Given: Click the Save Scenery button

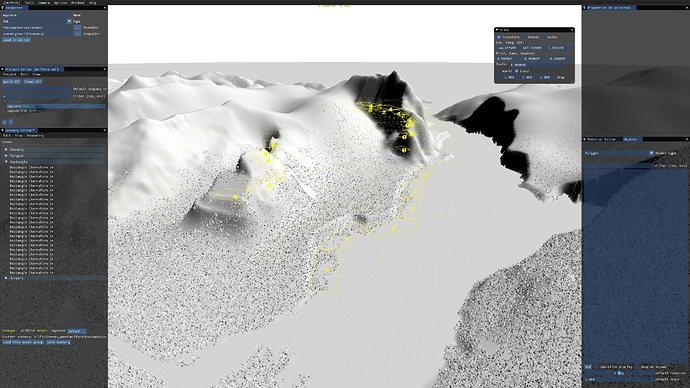Looking at the screenshot, I should click(59, 342).
